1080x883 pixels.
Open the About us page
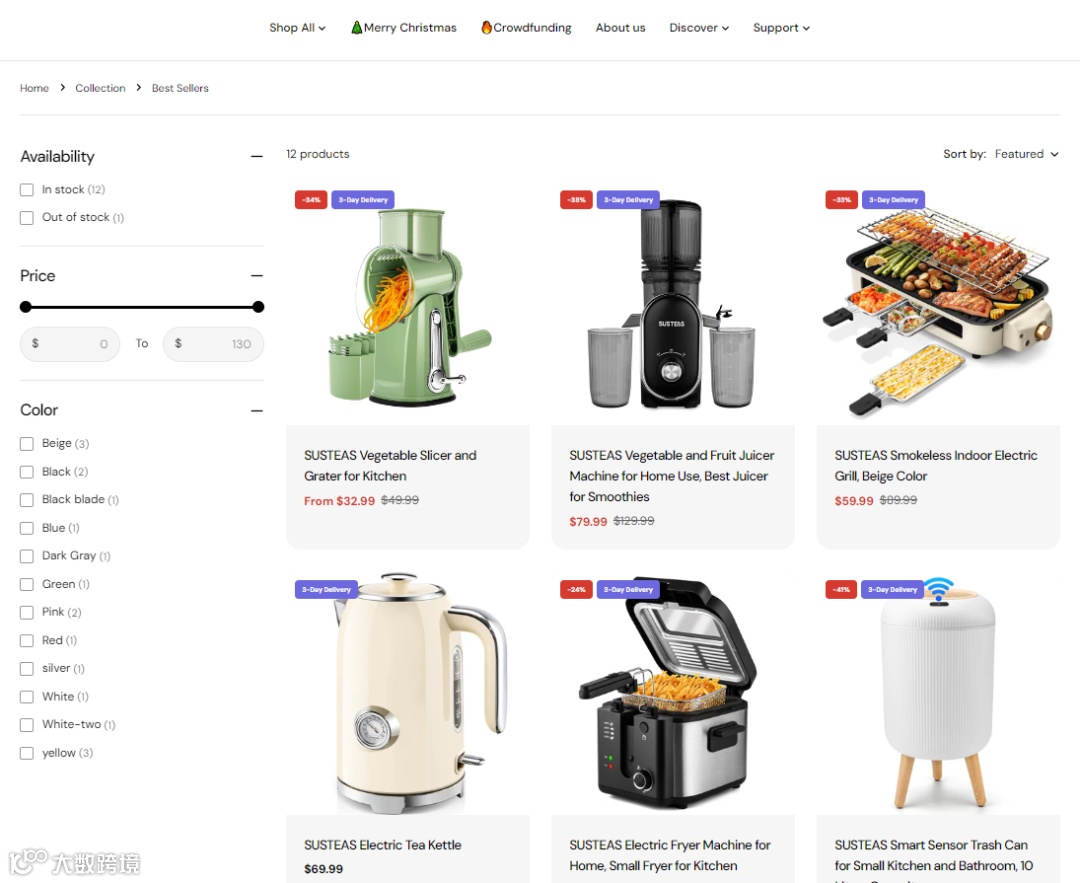(x=620, y=28)
